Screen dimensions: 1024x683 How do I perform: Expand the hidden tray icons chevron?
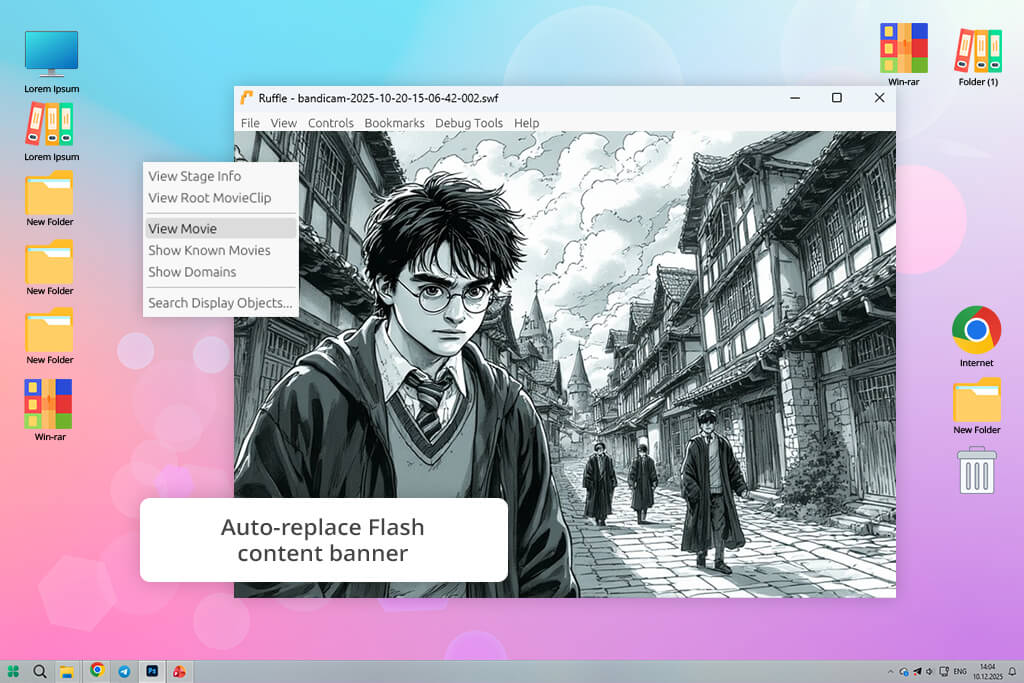[890, 672]
